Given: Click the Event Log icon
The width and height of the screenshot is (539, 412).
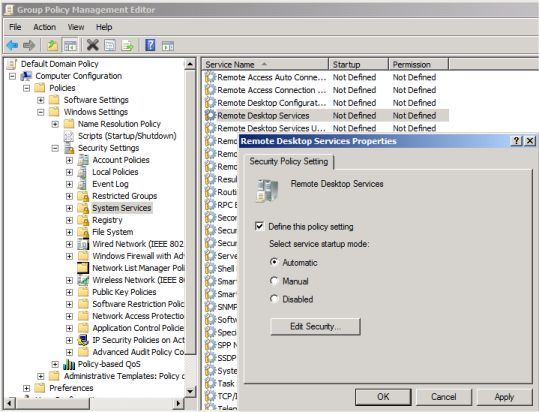Looking at the screenshot, I should tap(83, 184).
